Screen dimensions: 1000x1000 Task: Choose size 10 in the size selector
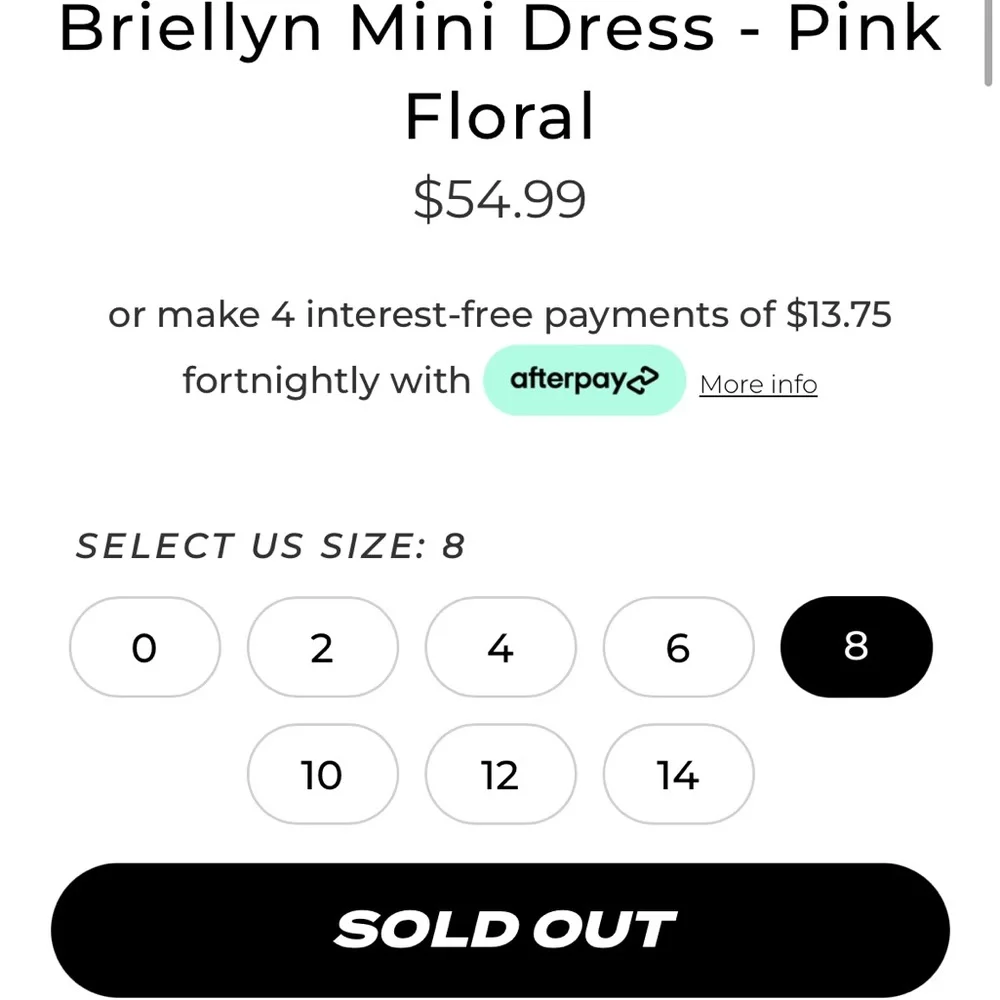tap(322, 775)
